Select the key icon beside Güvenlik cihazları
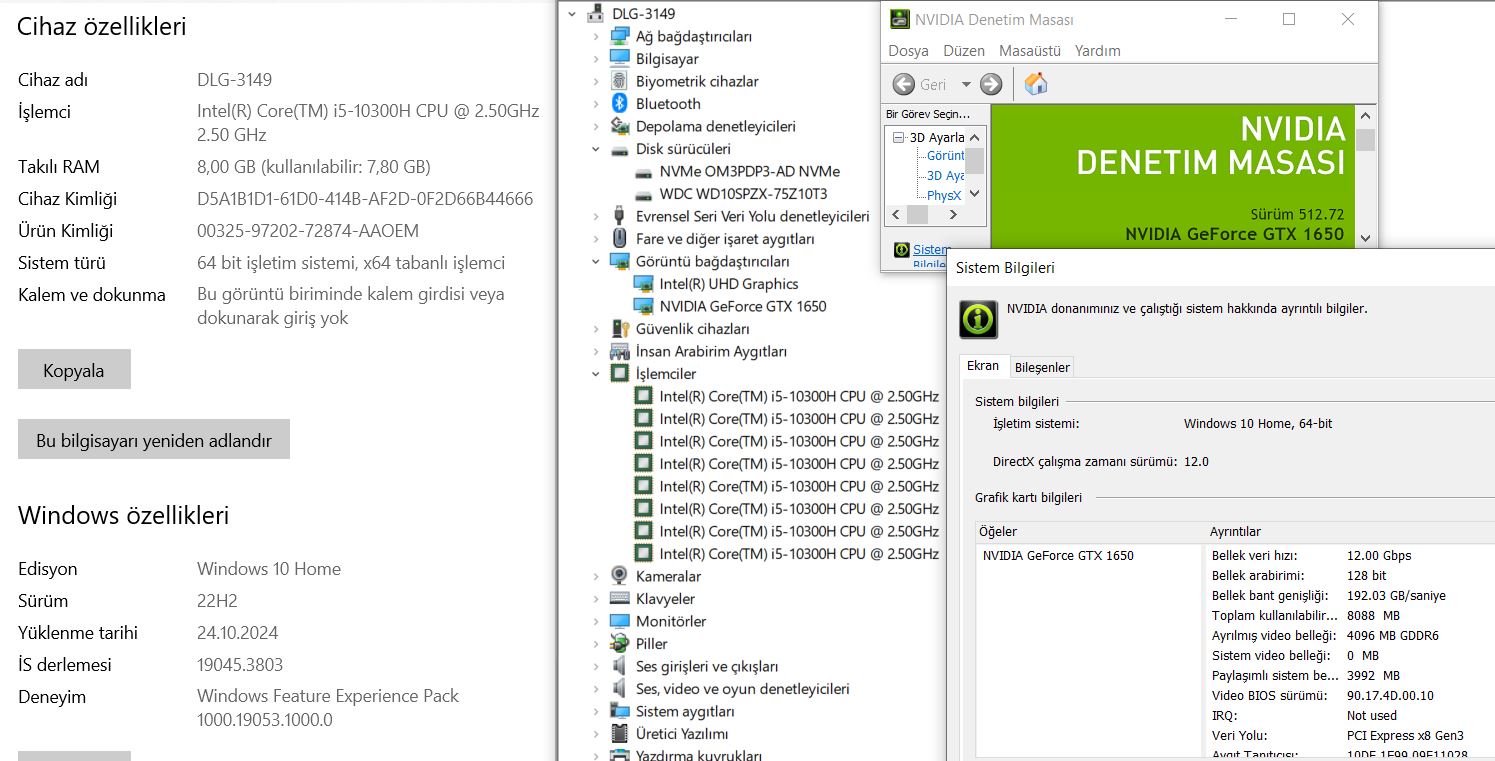1495x761 pixels. 620,329
